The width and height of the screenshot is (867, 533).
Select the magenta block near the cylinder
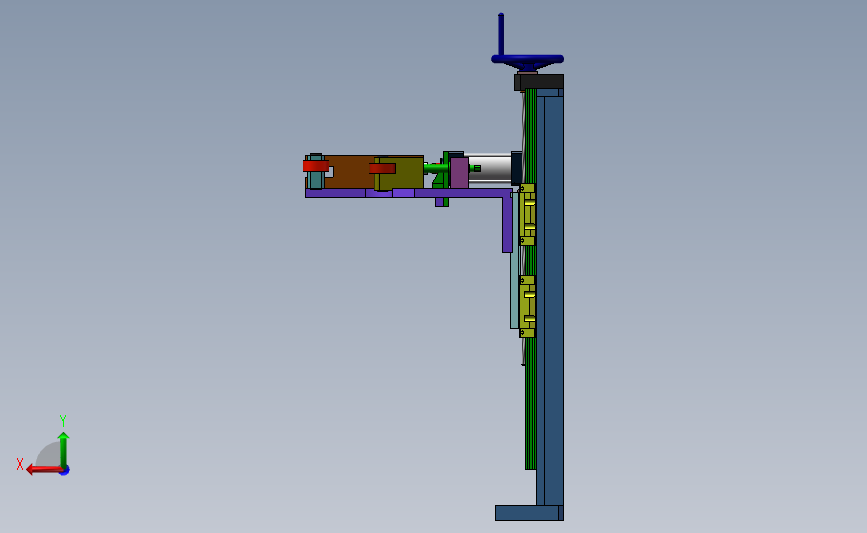pyautogui.click(x=459, y=173)
